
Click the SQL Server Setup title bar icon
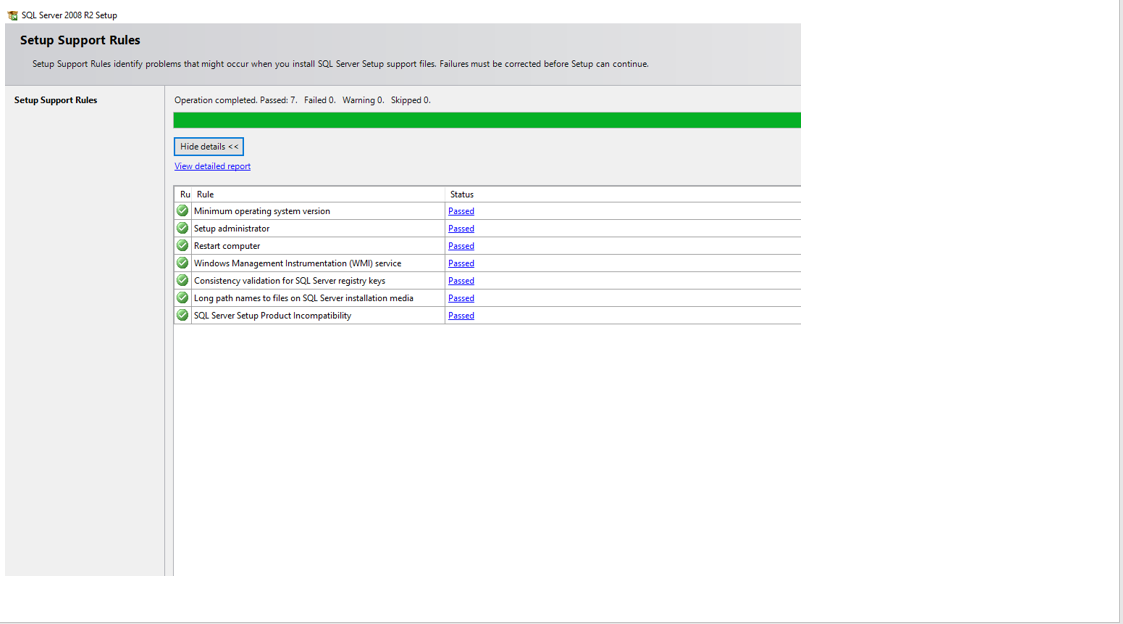(12, 15)
